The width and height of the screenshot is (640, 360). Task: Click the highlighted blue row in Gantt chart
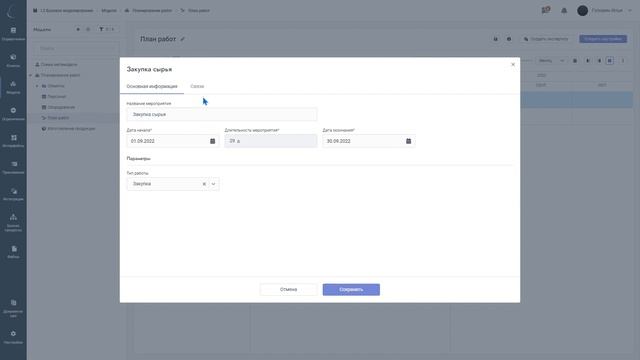point(576,100)
